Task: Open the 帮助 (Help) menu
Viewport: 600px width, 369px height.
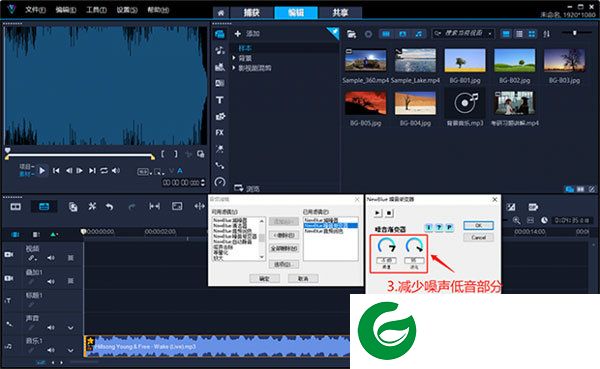Action: [158, 10]
